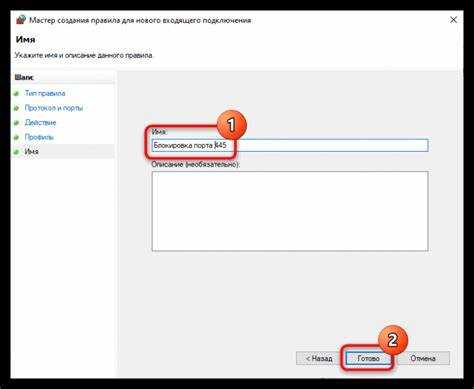Click the Имя rule name input field

click(x=290, y=145)
